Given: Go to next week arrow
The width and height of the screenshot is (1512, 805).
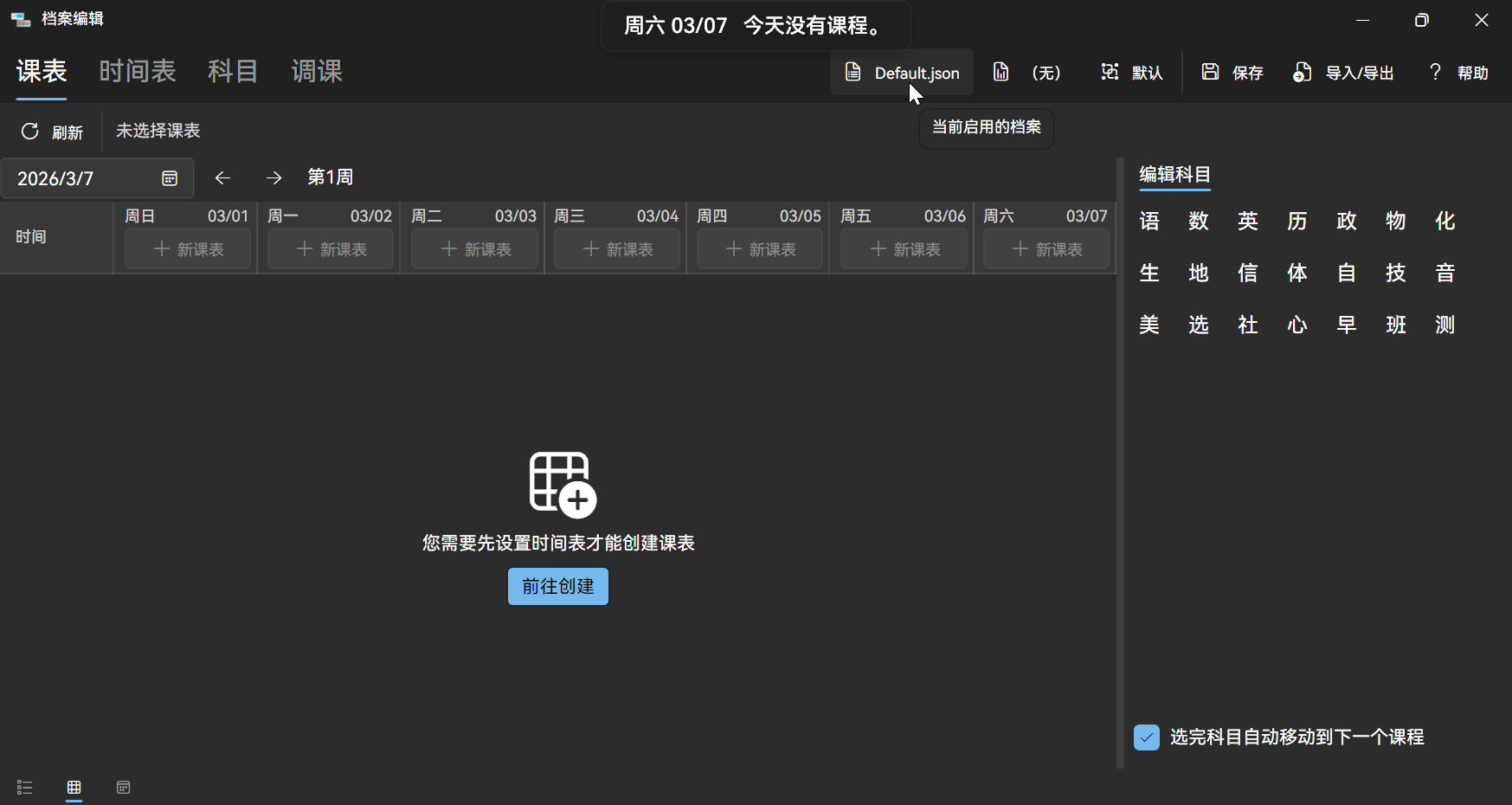Looking at the screenshot, I should pos(274,177).
